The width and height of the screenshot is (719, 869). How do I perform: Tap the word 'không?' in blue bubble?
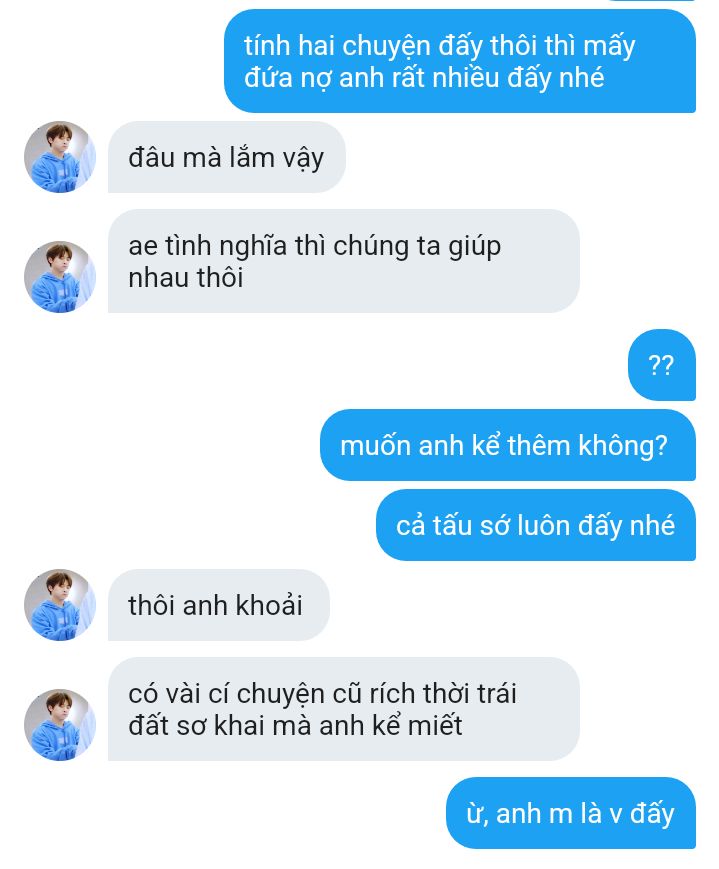coord(623,446)
